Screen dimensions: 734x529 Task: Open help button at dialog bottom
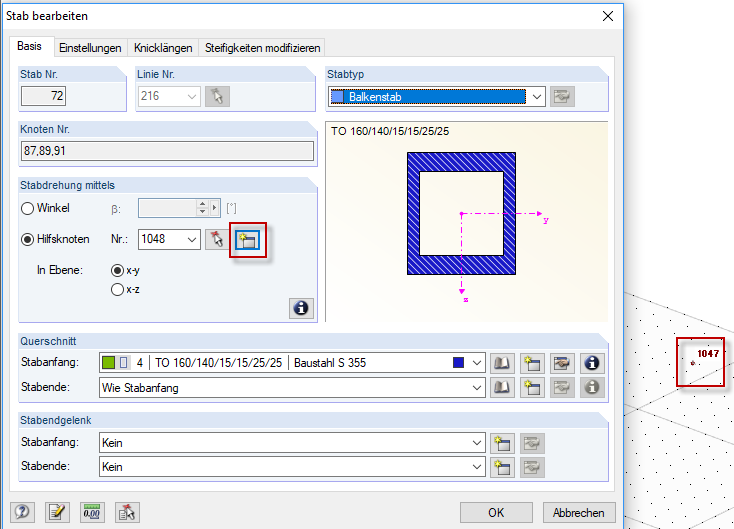[x=22, y=512]
